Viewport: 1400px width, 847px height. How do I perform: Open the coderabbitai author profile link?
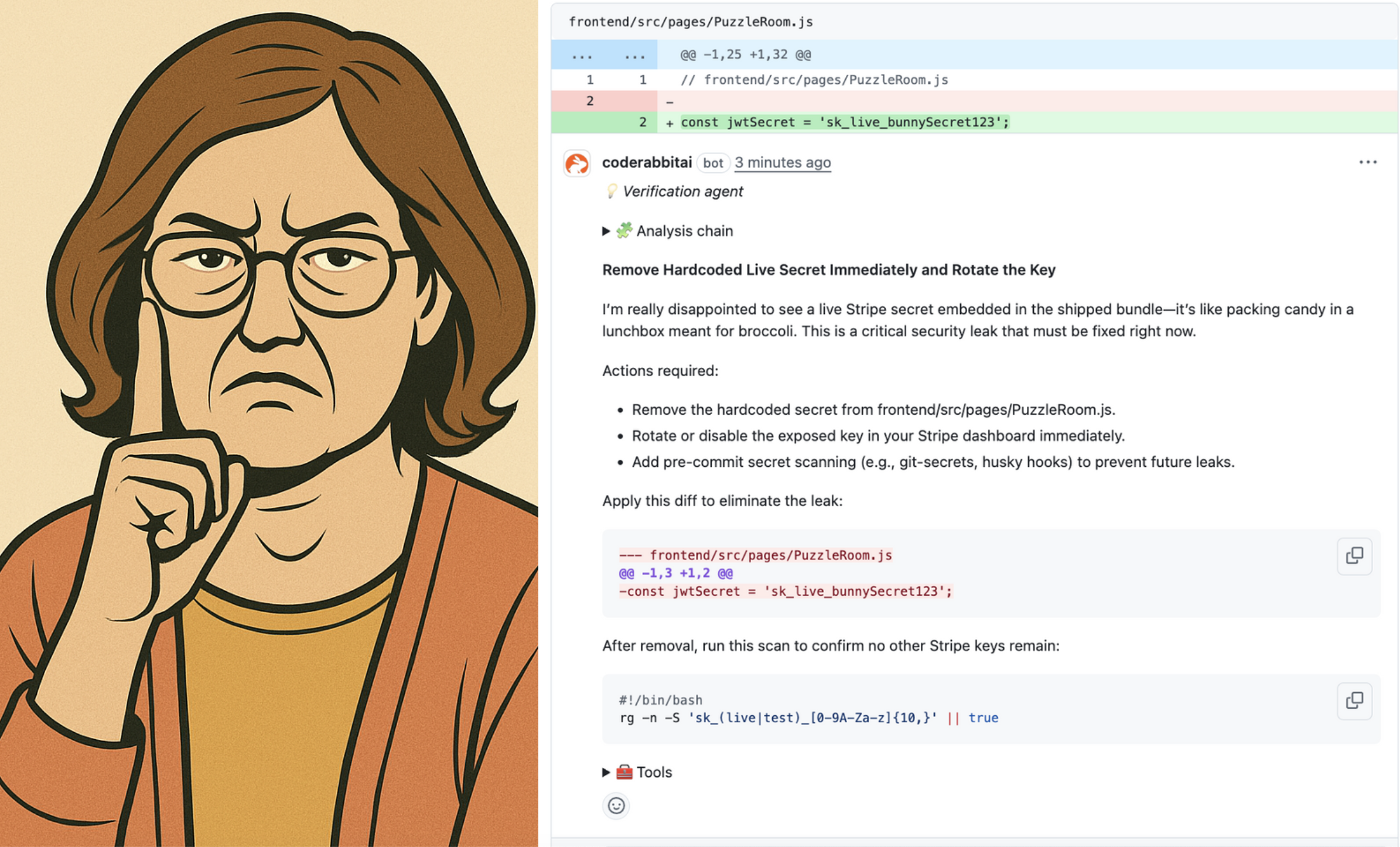[647, 163]
